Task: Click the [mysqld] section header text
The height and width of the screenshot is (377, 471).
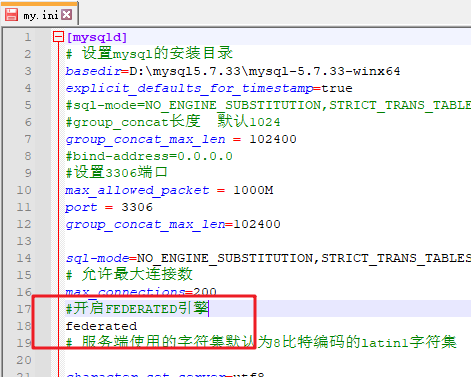Action: pos(97,37)
